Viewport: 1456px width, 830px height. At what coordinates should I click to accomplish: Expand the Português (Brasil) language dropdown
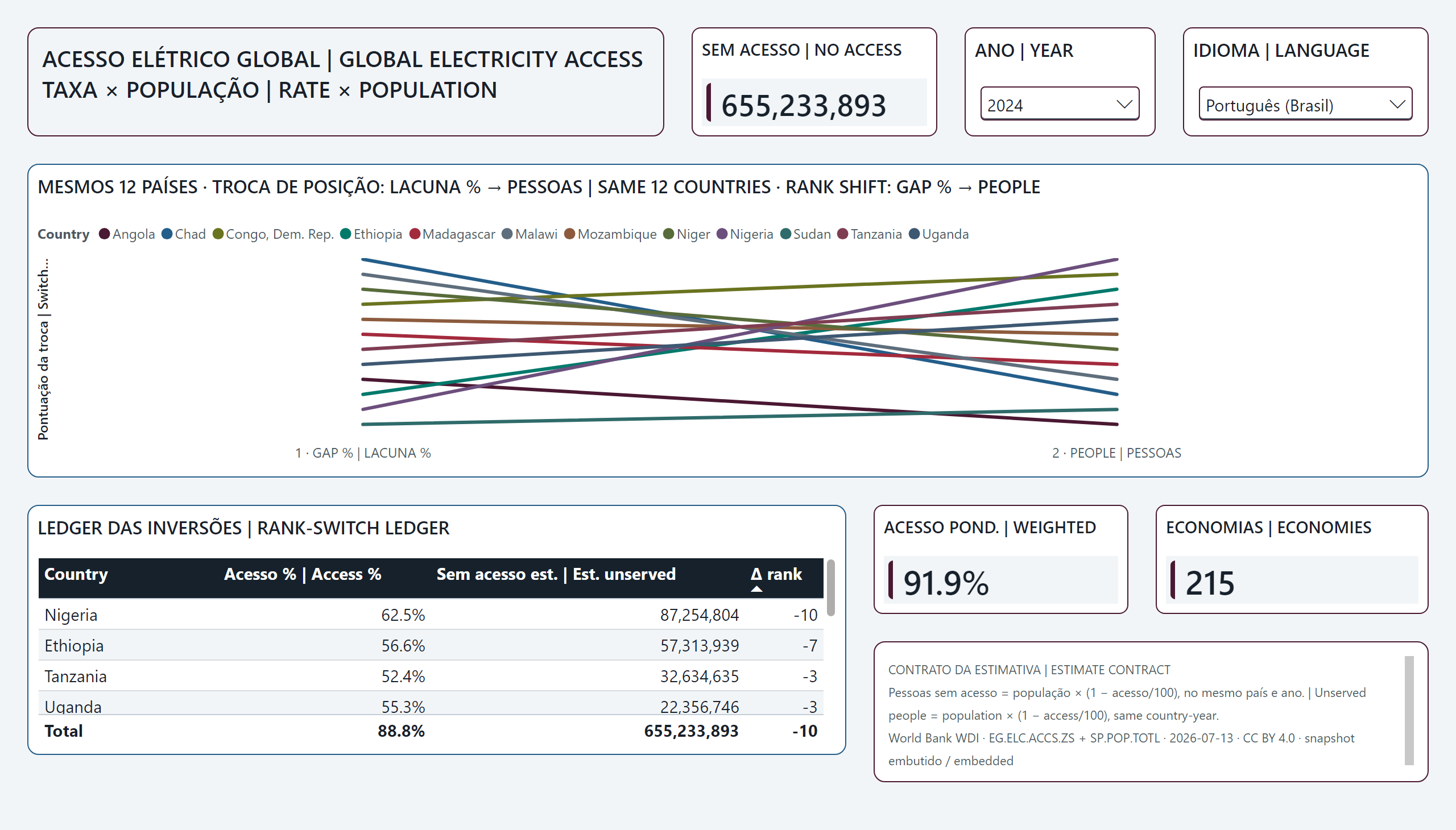coord(1305,105)
